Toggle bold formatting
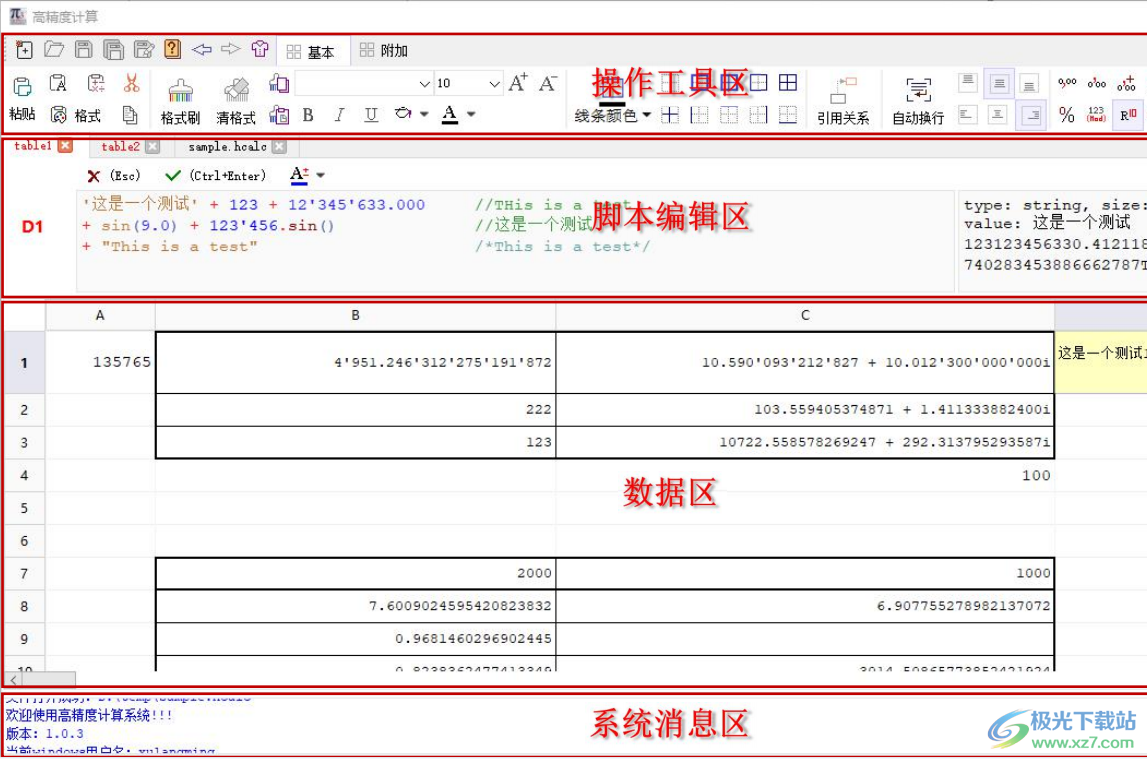The height and width of the screenshot is (759, 1147). (308, 115)
